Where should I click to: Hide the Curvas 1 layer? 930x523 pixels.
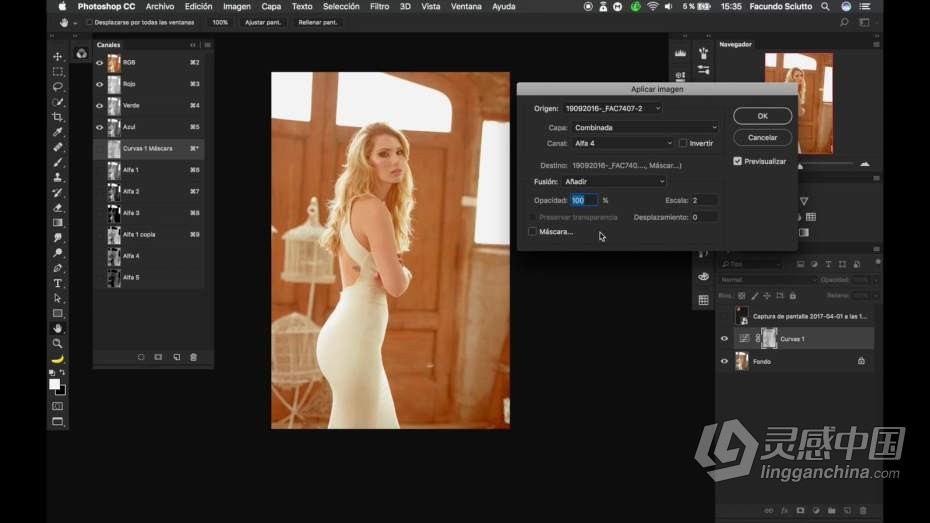tap(724, 339)
